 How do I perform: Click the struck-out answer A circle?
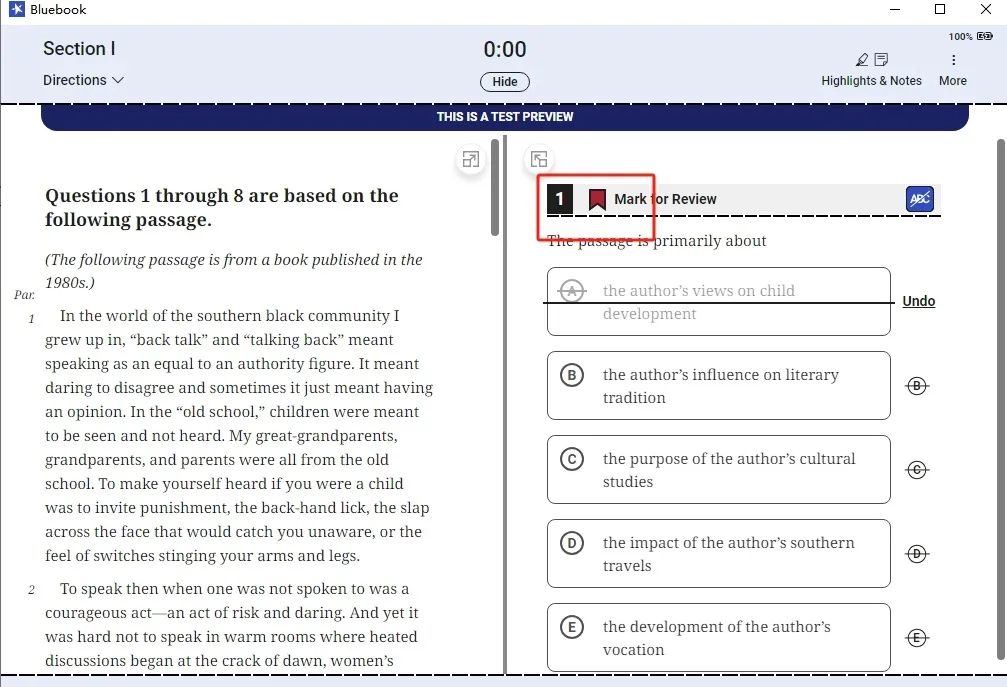[572, 291]
